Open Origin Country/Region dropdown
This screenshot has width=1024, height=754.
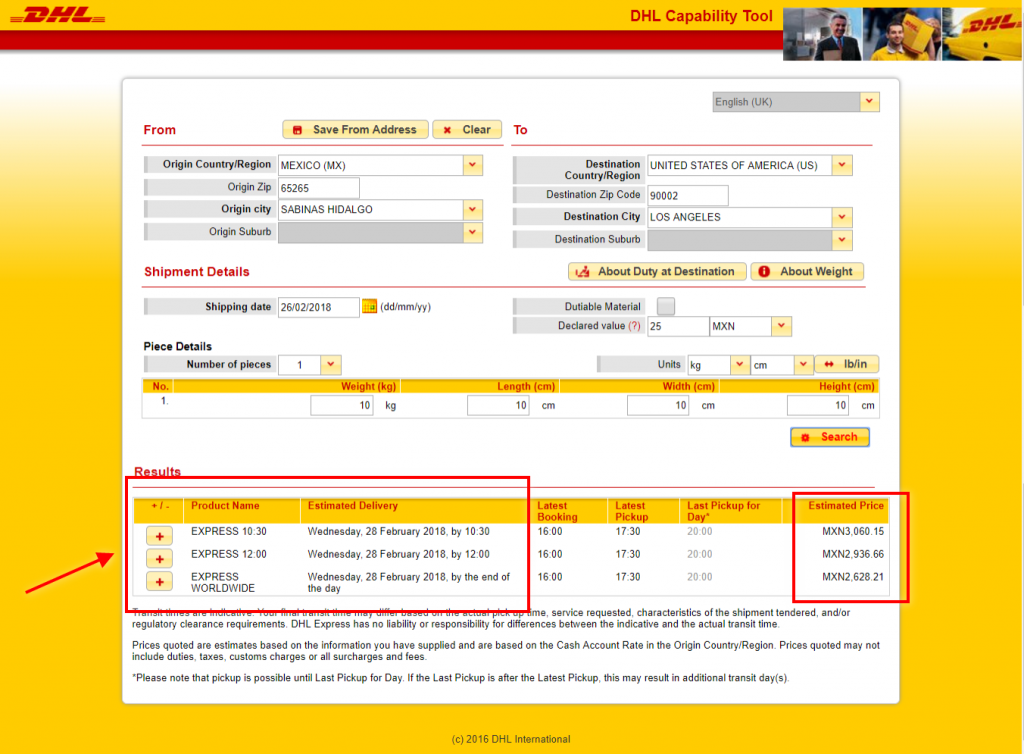coord(472,165)
